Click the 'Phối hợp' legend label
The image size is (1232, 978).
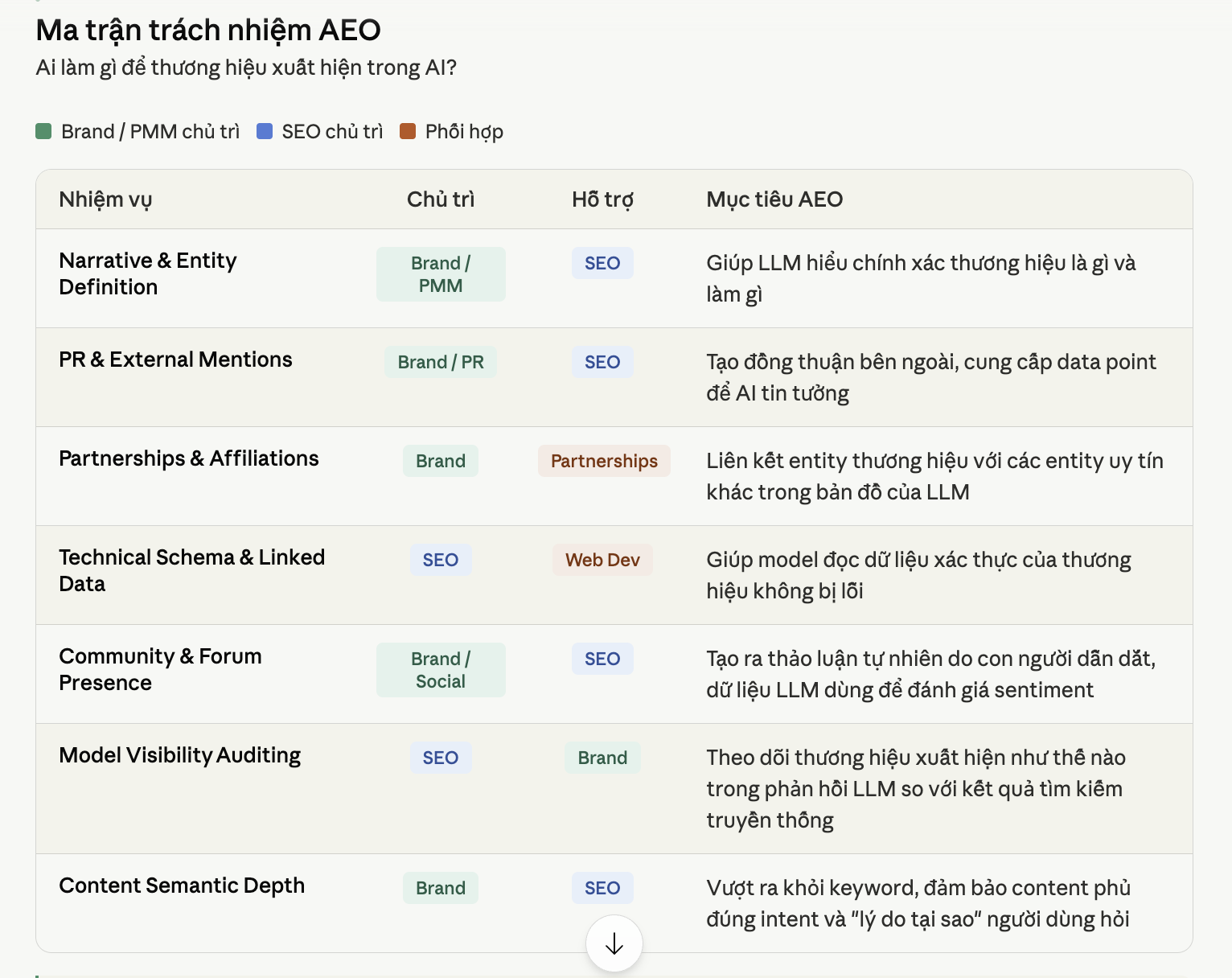click(x=464, y=132)
